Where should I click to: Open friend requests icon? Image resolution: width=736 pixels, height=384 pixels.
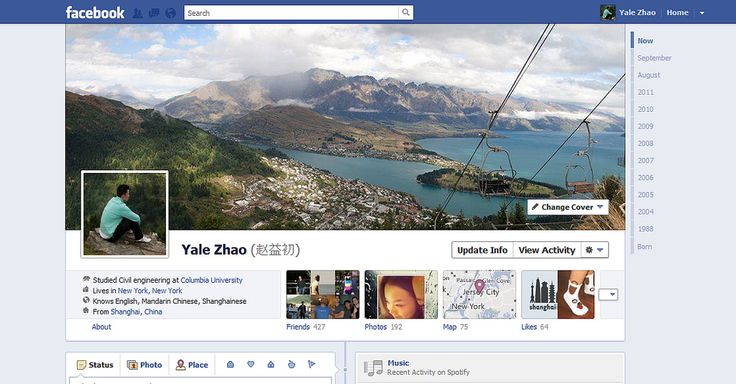tap(138, 13)
